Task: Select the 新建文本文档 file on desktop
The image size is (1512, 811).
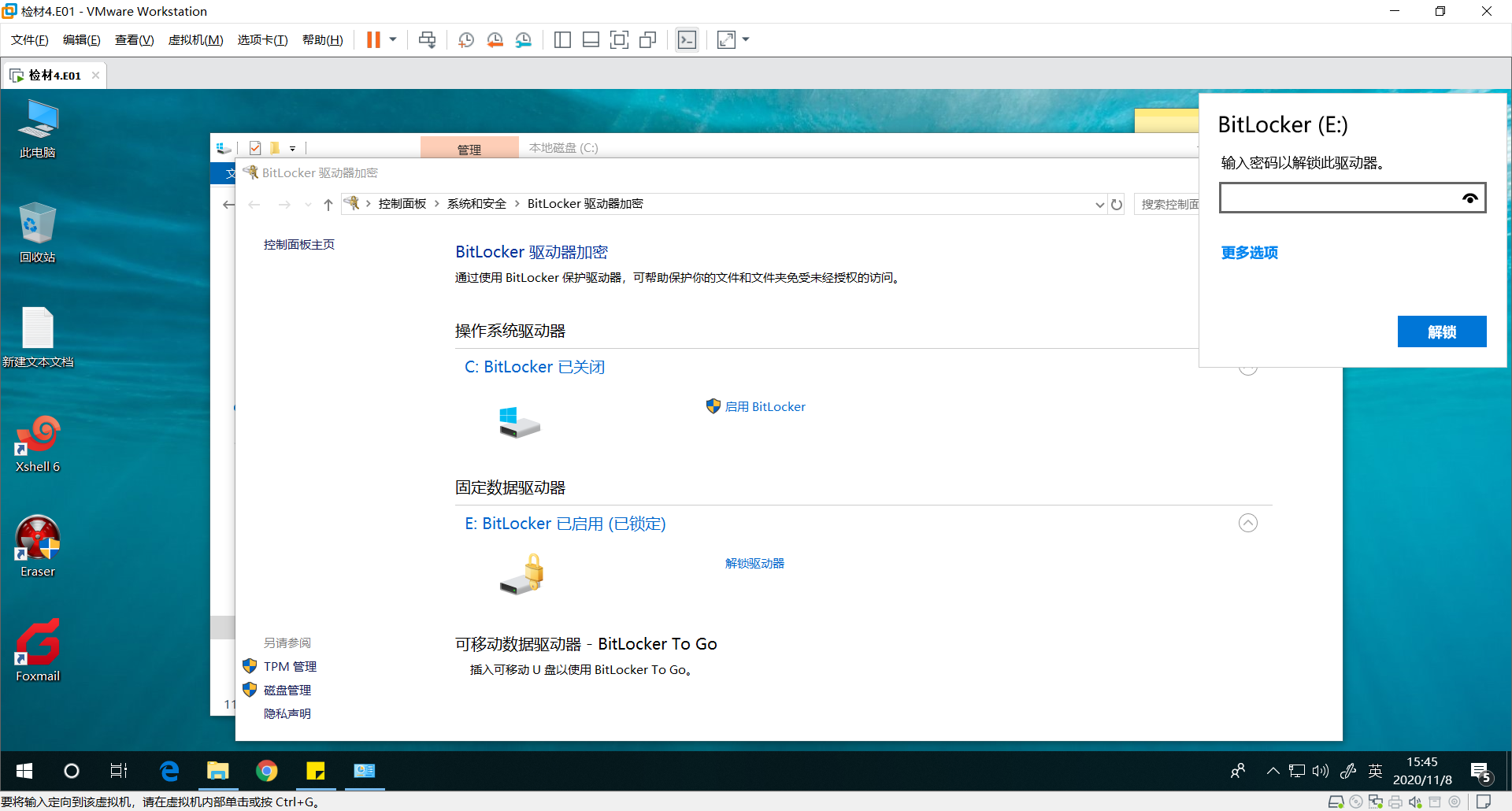Action: 38,337
